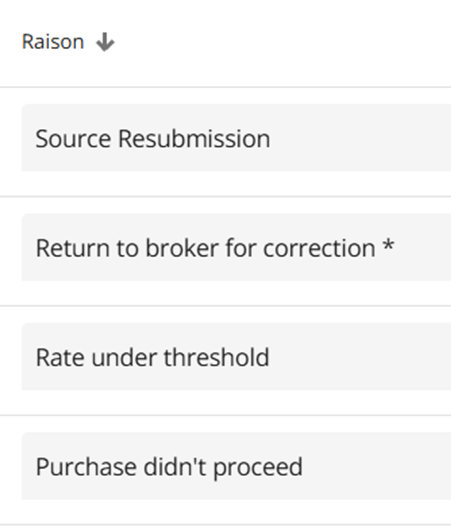The height and width of the screenshot is (528, 451).
Task: Focus the last row, Purchase didn't proceed
Action: click(x=236, y=466)
